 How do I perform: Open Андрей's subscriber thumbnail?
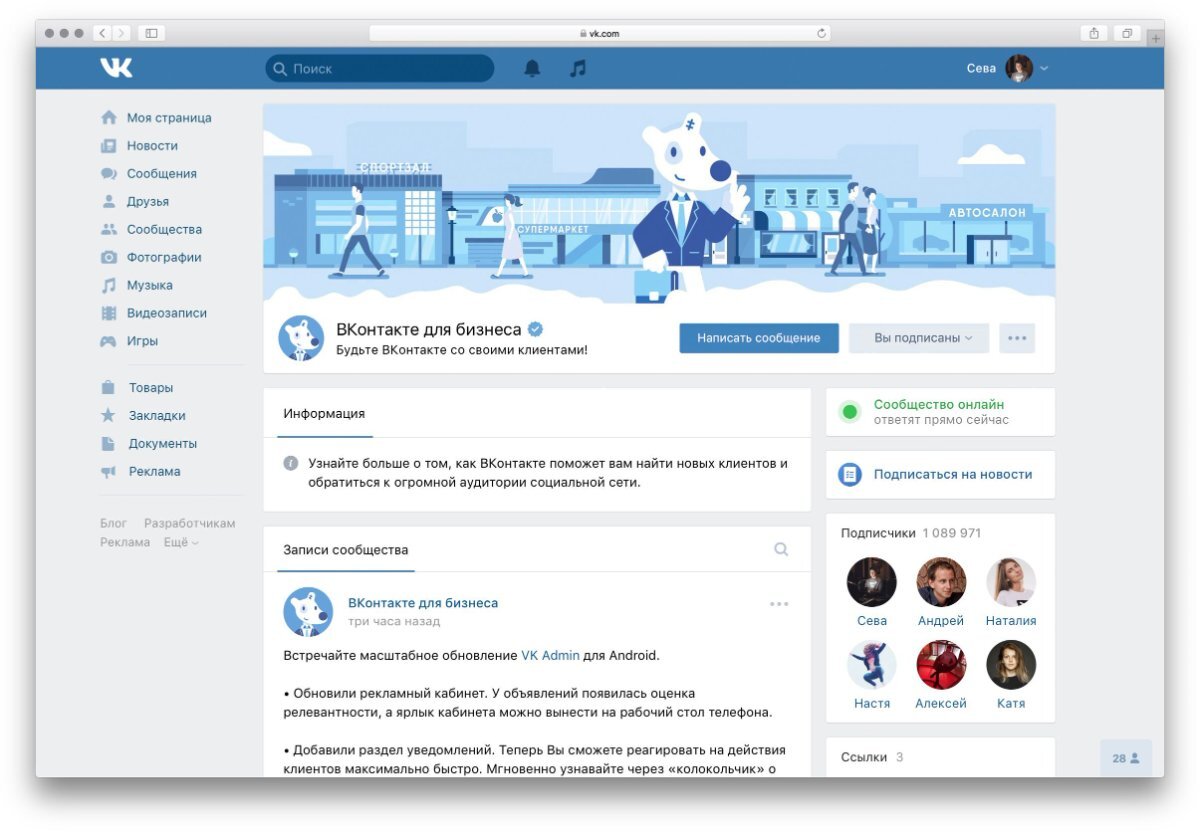coord(940,581)
